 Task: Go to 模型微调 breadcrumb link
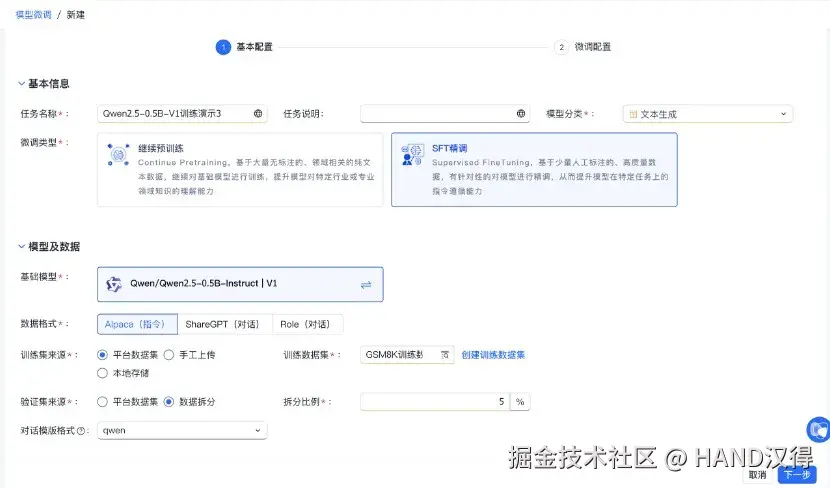pyautogui.click(x=33, y=15)
